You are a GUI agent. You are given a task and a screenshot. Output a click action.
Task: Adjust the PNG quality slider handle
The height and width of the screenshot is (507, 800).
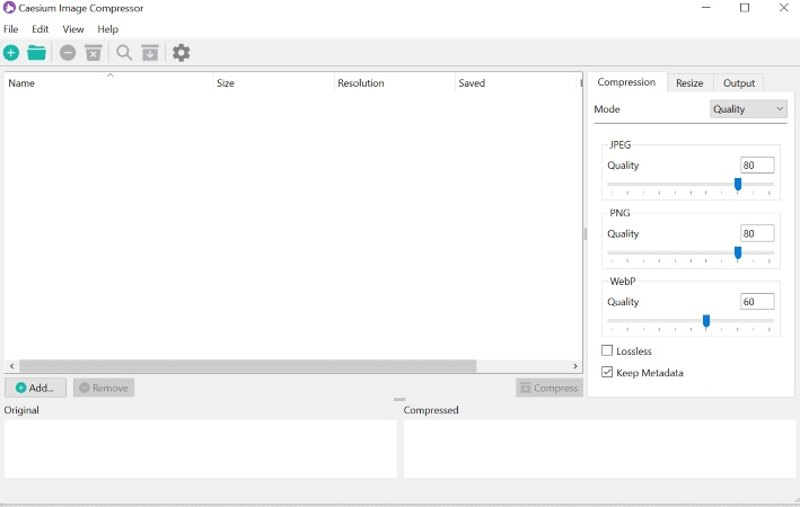738,252
